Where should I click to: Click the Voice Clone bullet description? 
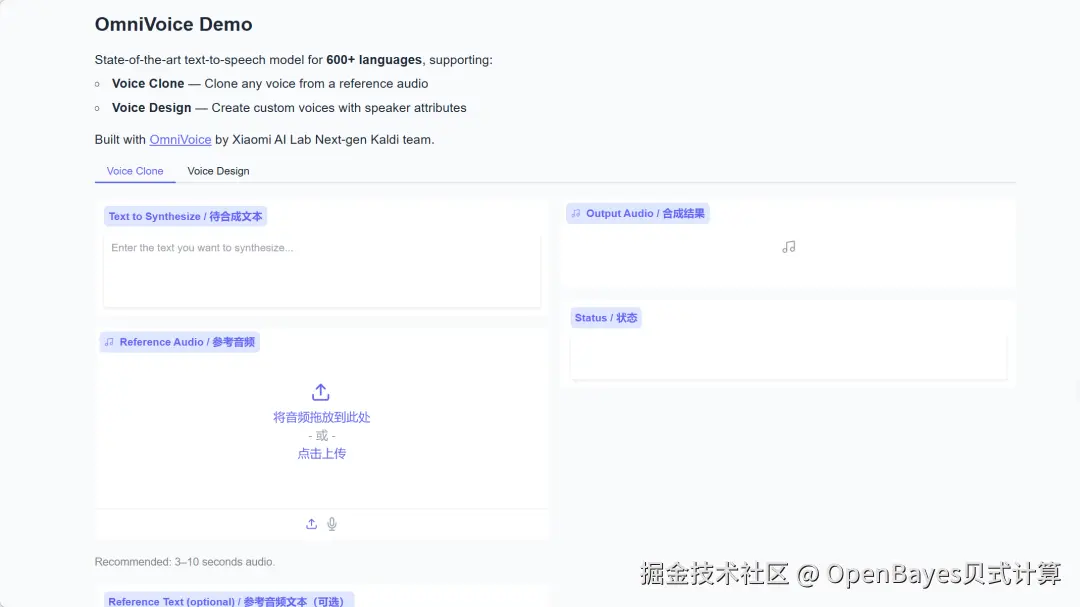(270, 83)
